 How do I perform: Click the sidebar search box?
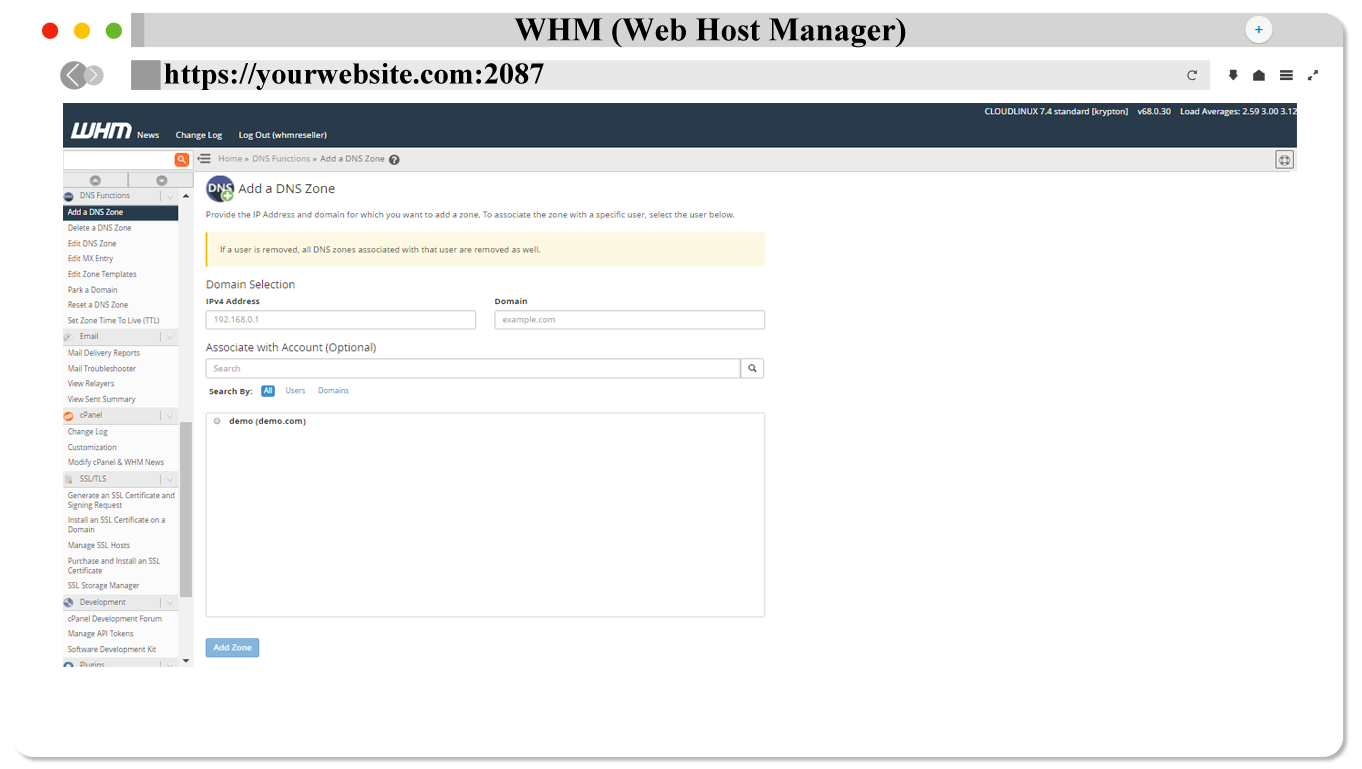tap(119, 159)
